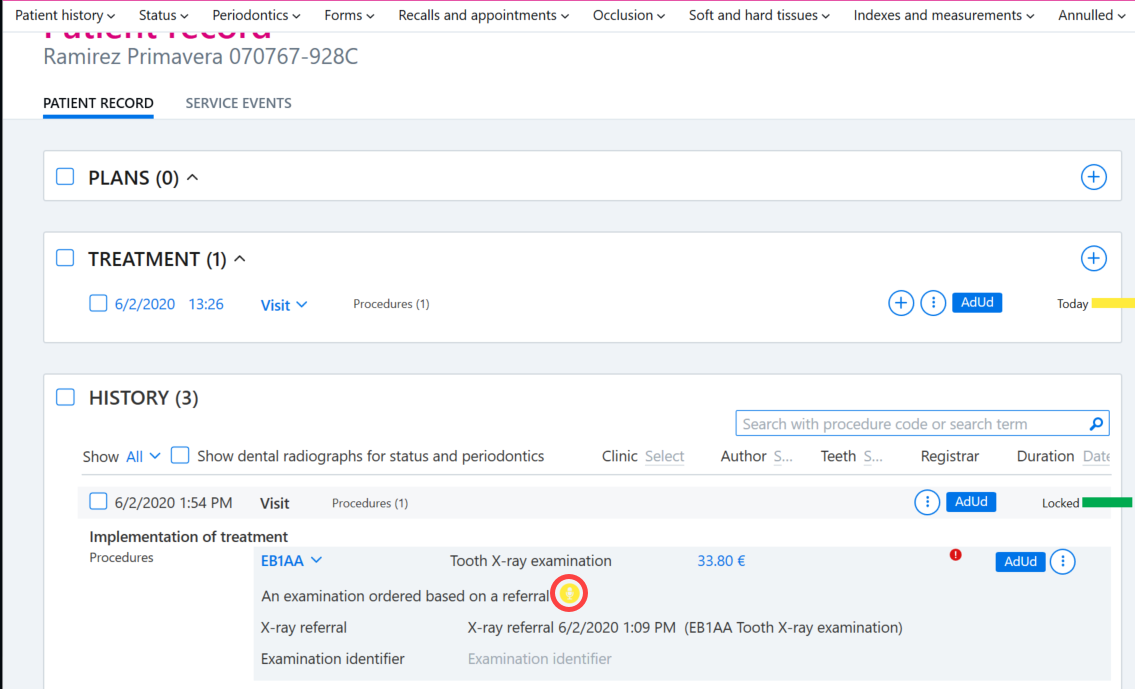Screen dimensions: 1135x689
Task: Click the red alert icon on EB1AA row
Action: (x=955, y=554)
